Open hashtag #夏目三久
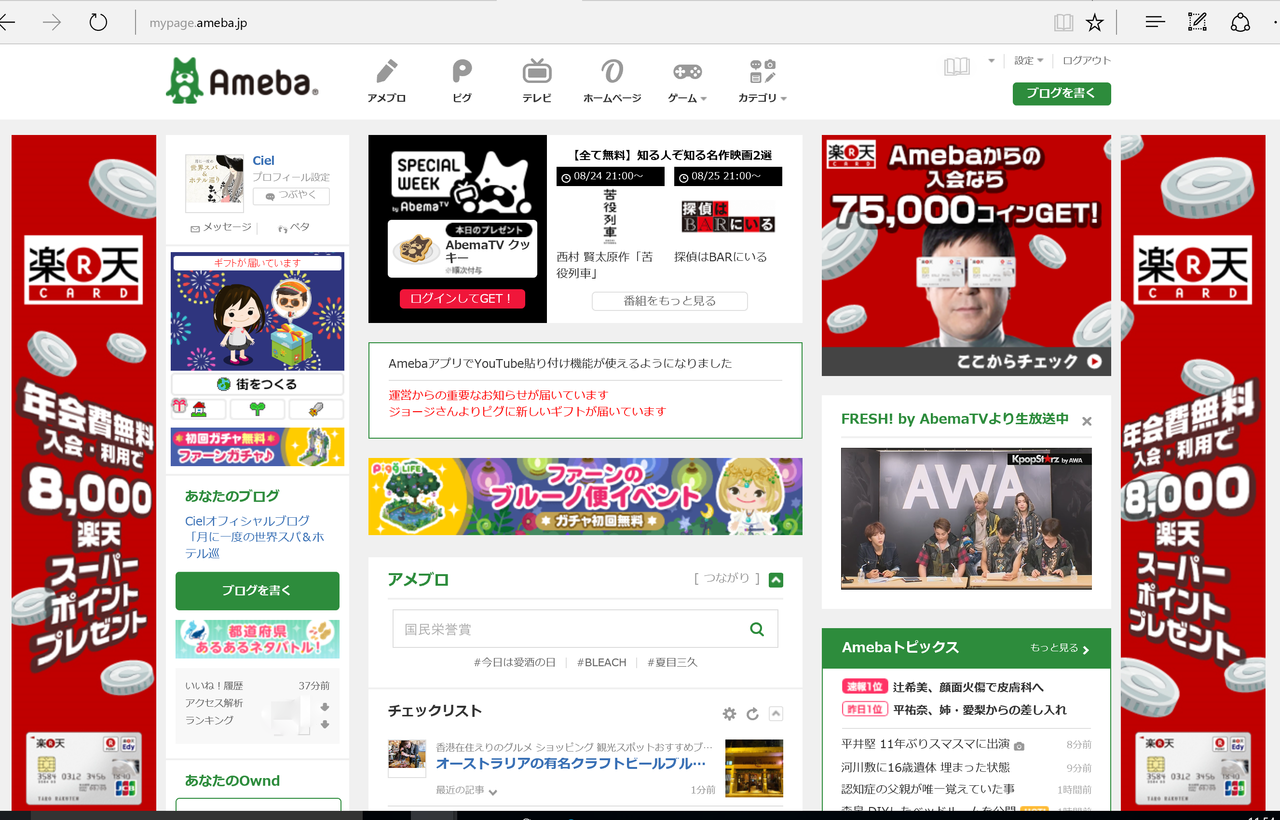Screen dimensions: 1280x820 pyautogui.click(x=672, y=662)
